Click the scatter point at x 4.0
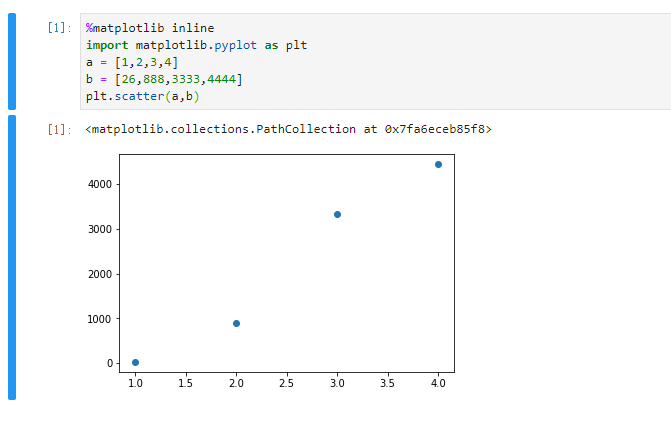This screenshot has height=437, width=671. (x=438, y=164)
